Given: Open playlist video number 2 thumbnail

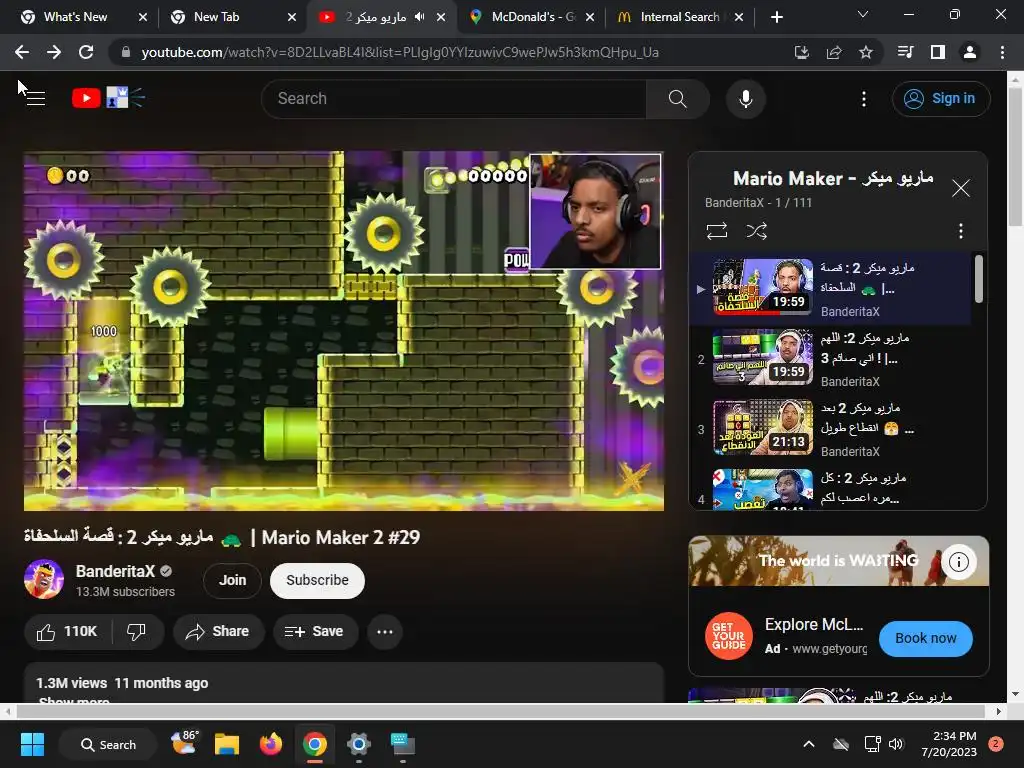Looking at the screenshot, I should point(763,357).
